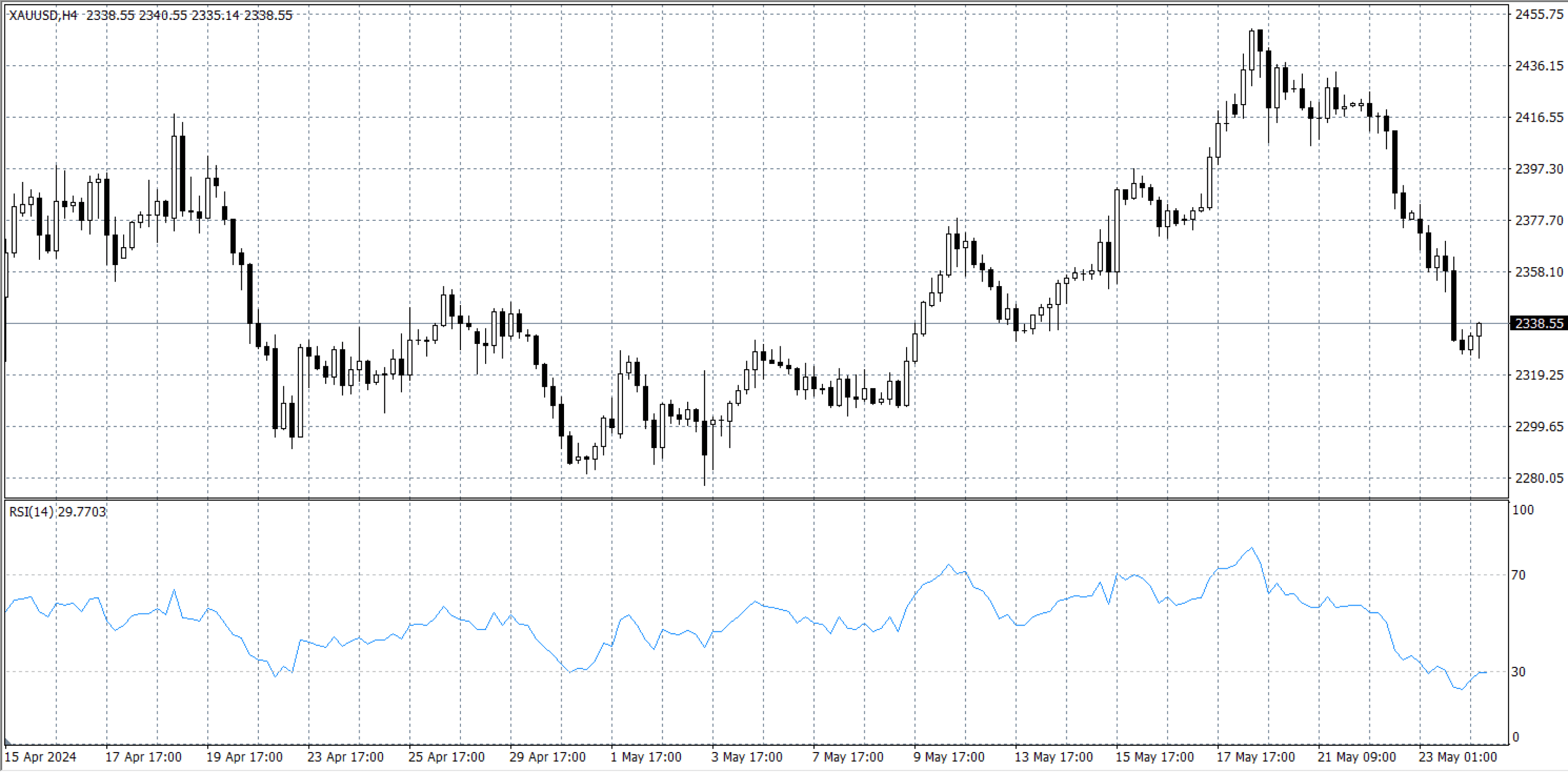The width and height of the screenshot is (1568, 772).
Task: Click the 2280.05 price scale label
Action: (x=1539, y=478)
